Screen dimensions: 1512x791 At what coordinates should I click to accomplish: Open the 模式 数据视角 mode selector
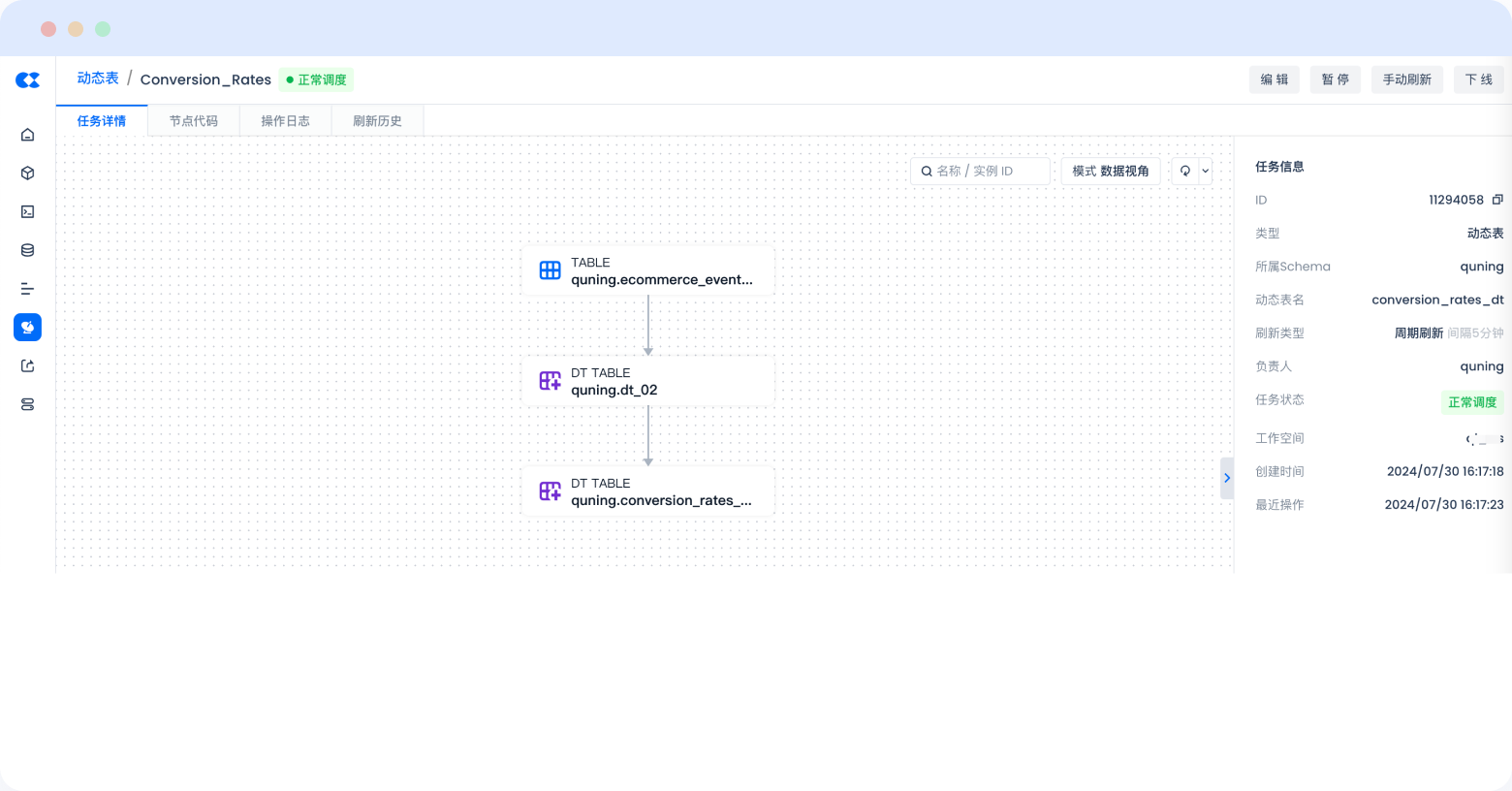pyautogui.click(x=1111, y=172)
